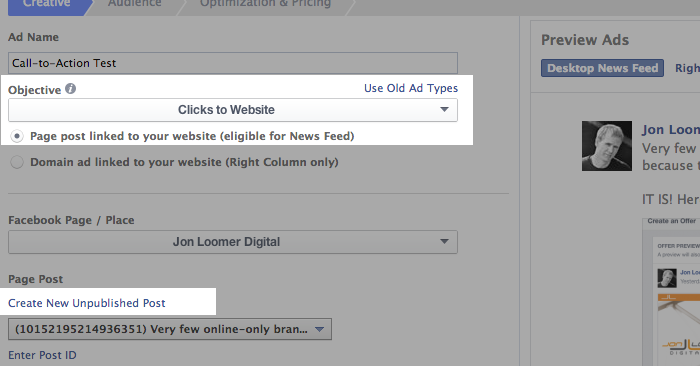
Task: Click the Ad Name input field
Action: pyautogui.click(x=233, y=63)
